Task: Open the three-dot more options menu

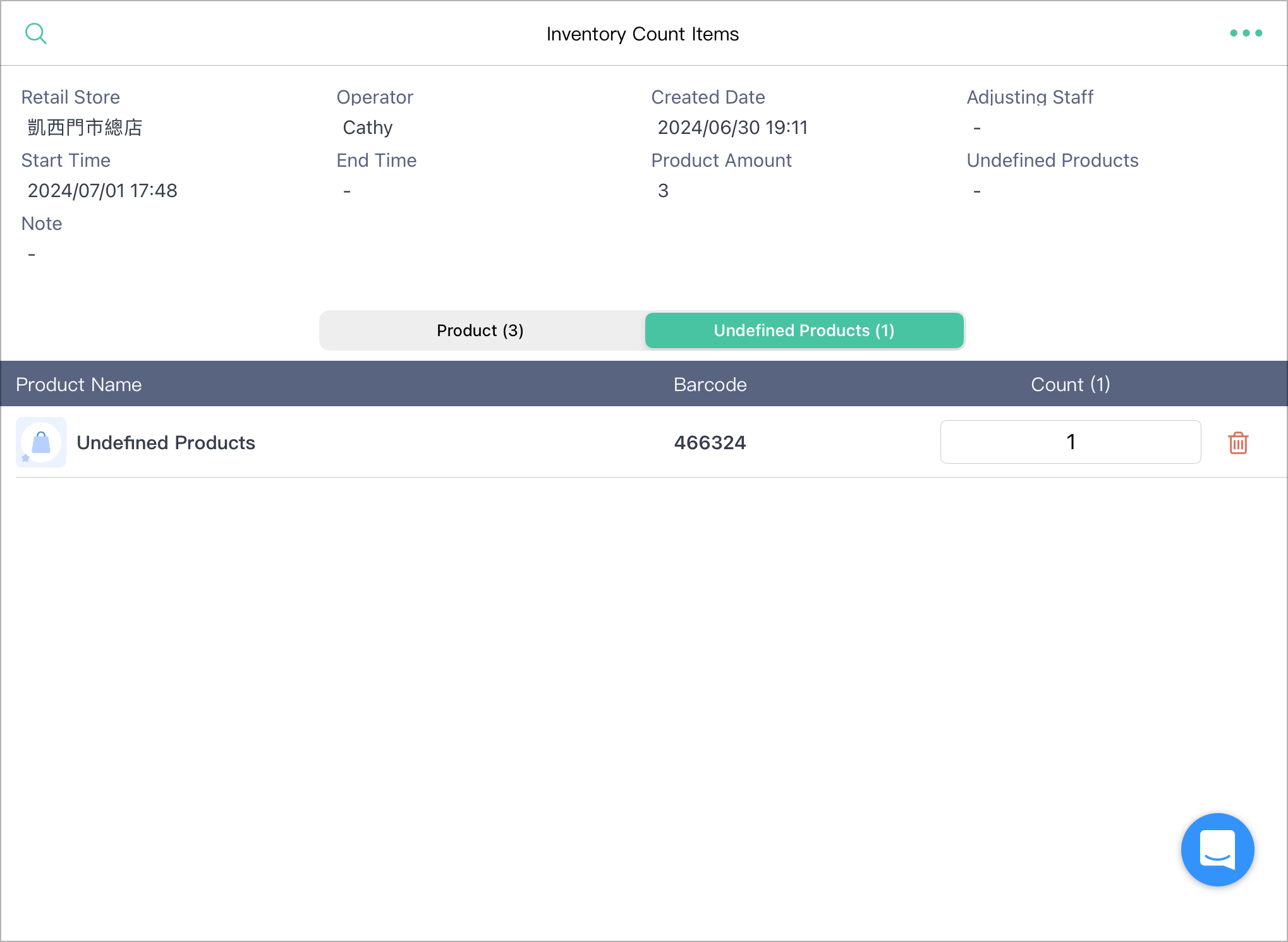Action: coord(1246,33)
